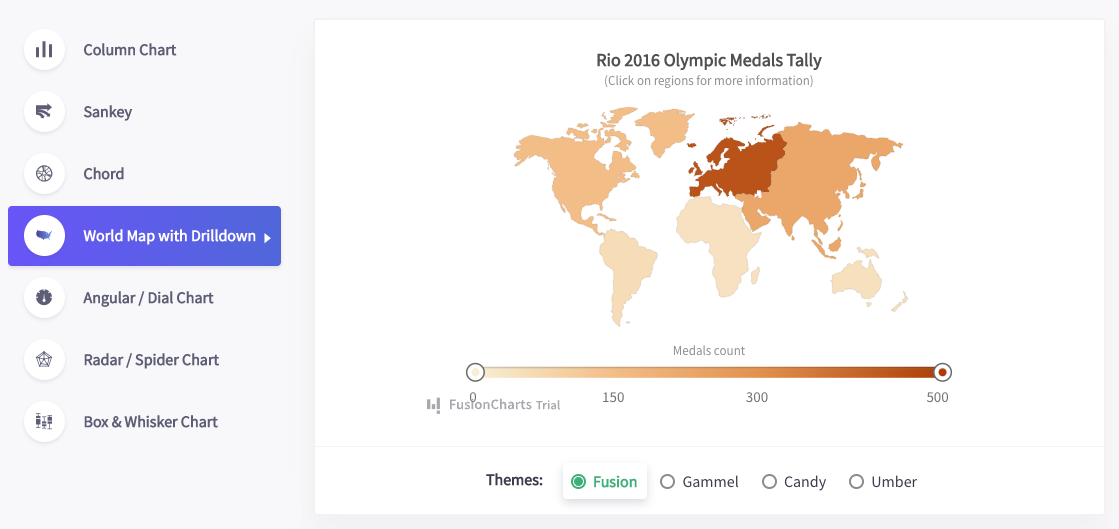Click the Radar spider chart icon

coord(44,360)
